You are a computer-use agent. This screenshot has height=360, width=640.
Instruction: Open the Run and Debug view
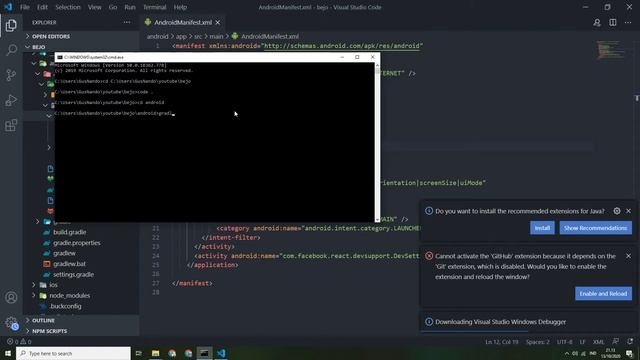click(x=11, y=100)
